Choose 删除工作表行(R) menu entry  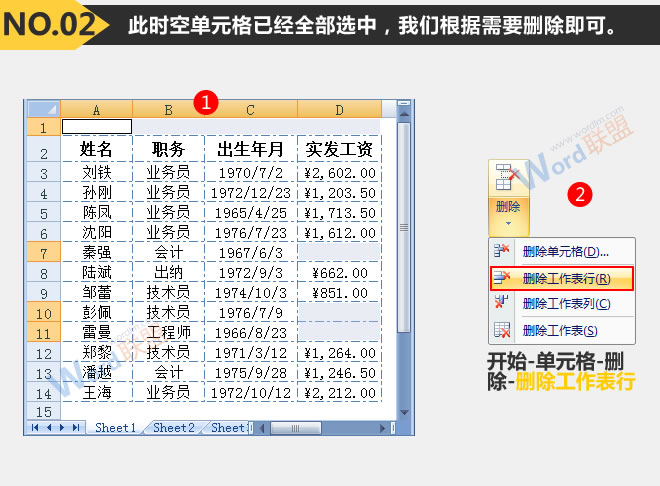click(x=562, y=278)
